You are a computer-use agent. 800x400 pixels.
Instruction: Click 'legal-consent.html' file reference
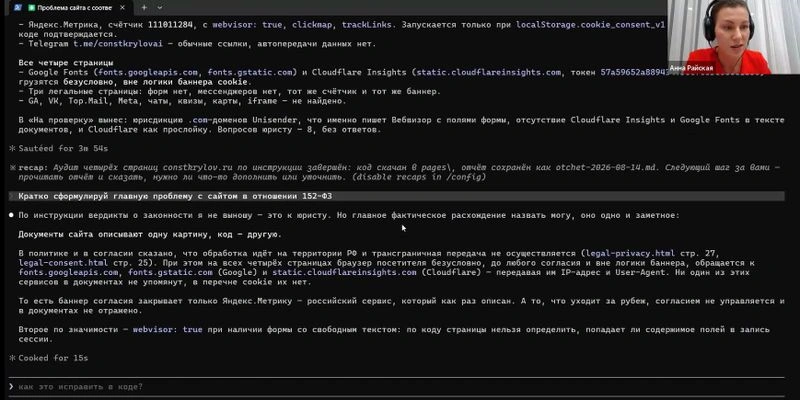click(63, 263)
